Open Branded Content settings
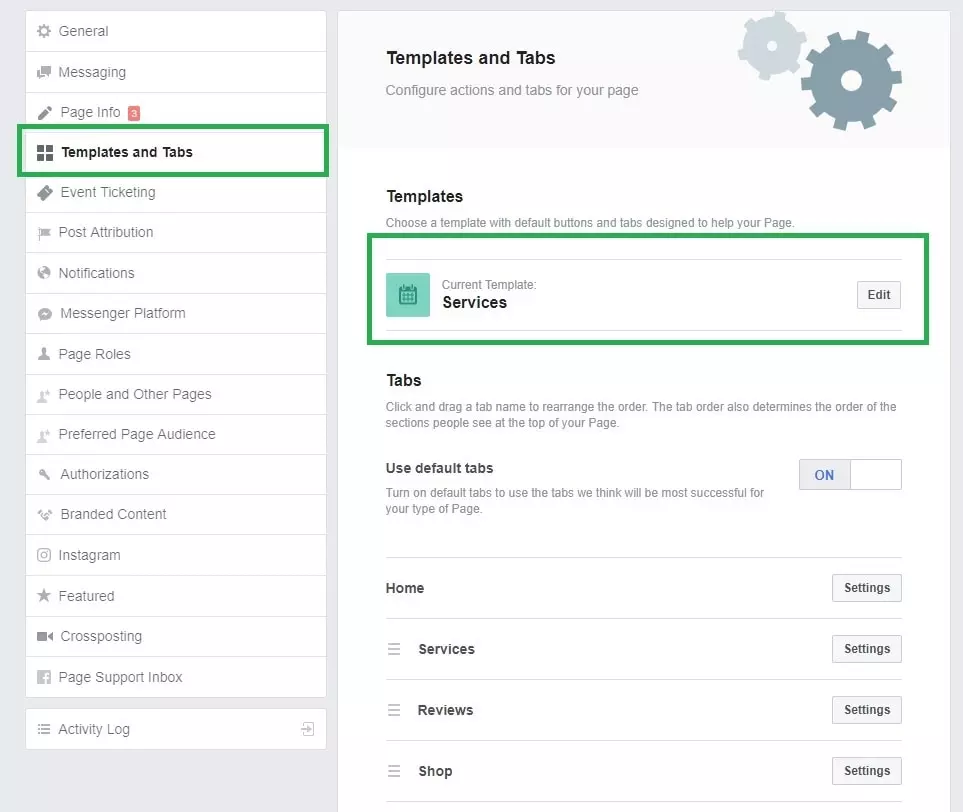The width and height of the screenshot is (963, 812). 176,515
